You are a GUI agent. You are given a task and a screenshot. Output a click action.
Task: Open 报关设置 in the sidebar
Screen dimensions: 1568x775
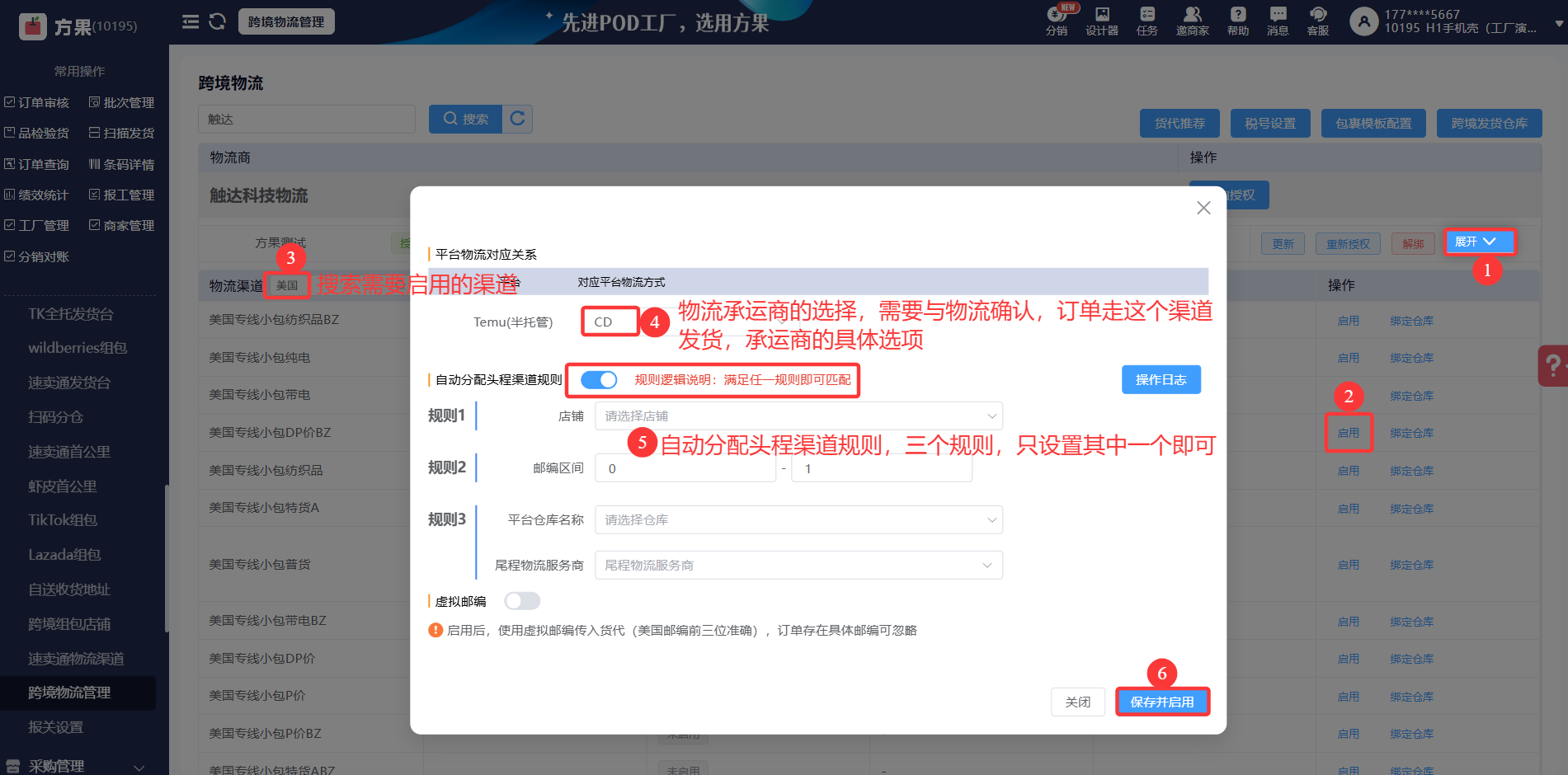pos(55,727)
